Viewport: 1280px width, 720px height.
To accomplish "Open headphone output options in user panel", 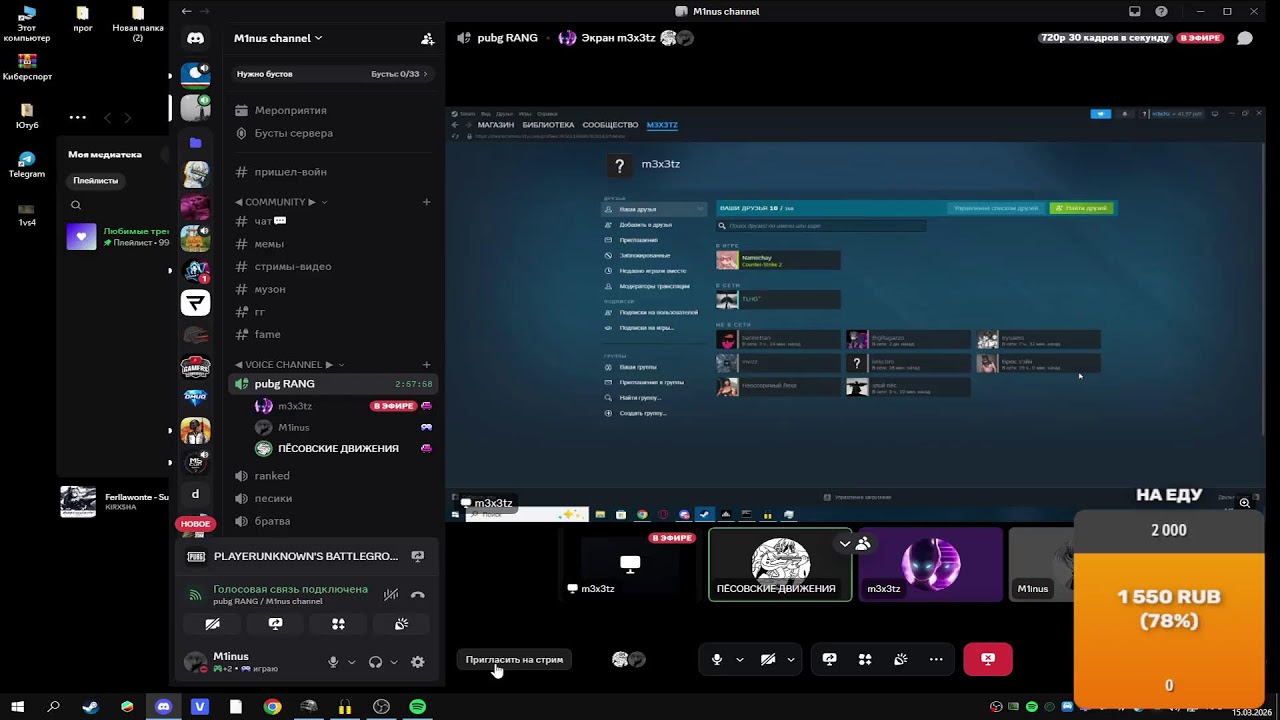I will tap(393, 662).
